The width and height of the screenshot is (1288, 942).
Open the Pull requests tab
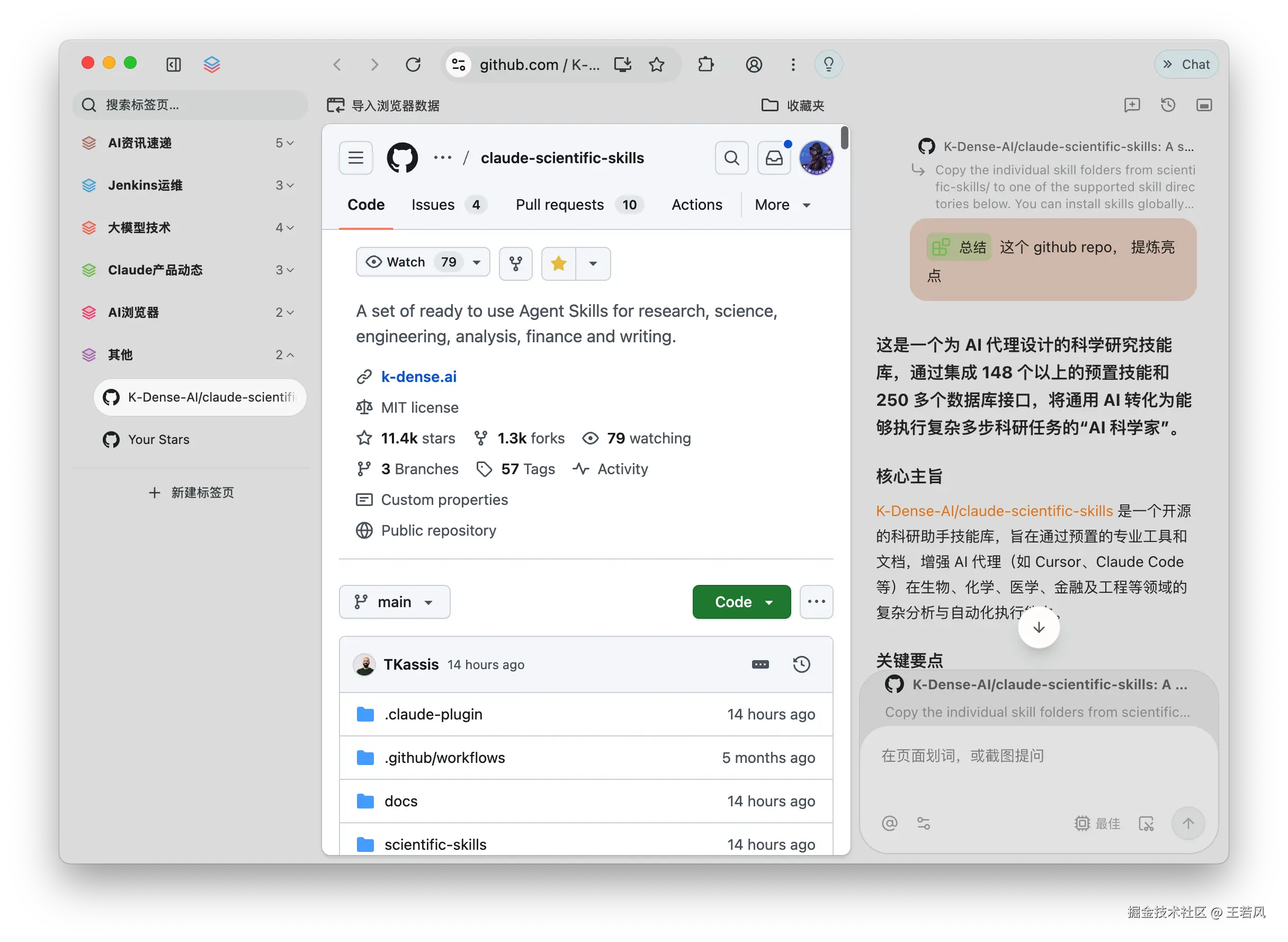[x=559, y=205]
